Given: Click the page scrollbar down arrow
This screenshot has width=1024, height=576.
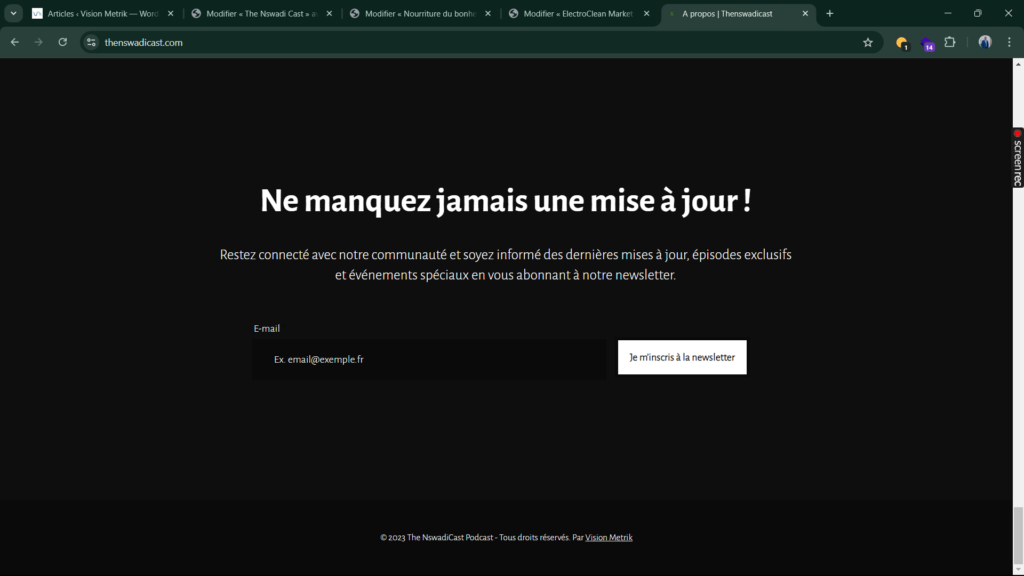Looking at the screenshot, I should (1018, 570).
